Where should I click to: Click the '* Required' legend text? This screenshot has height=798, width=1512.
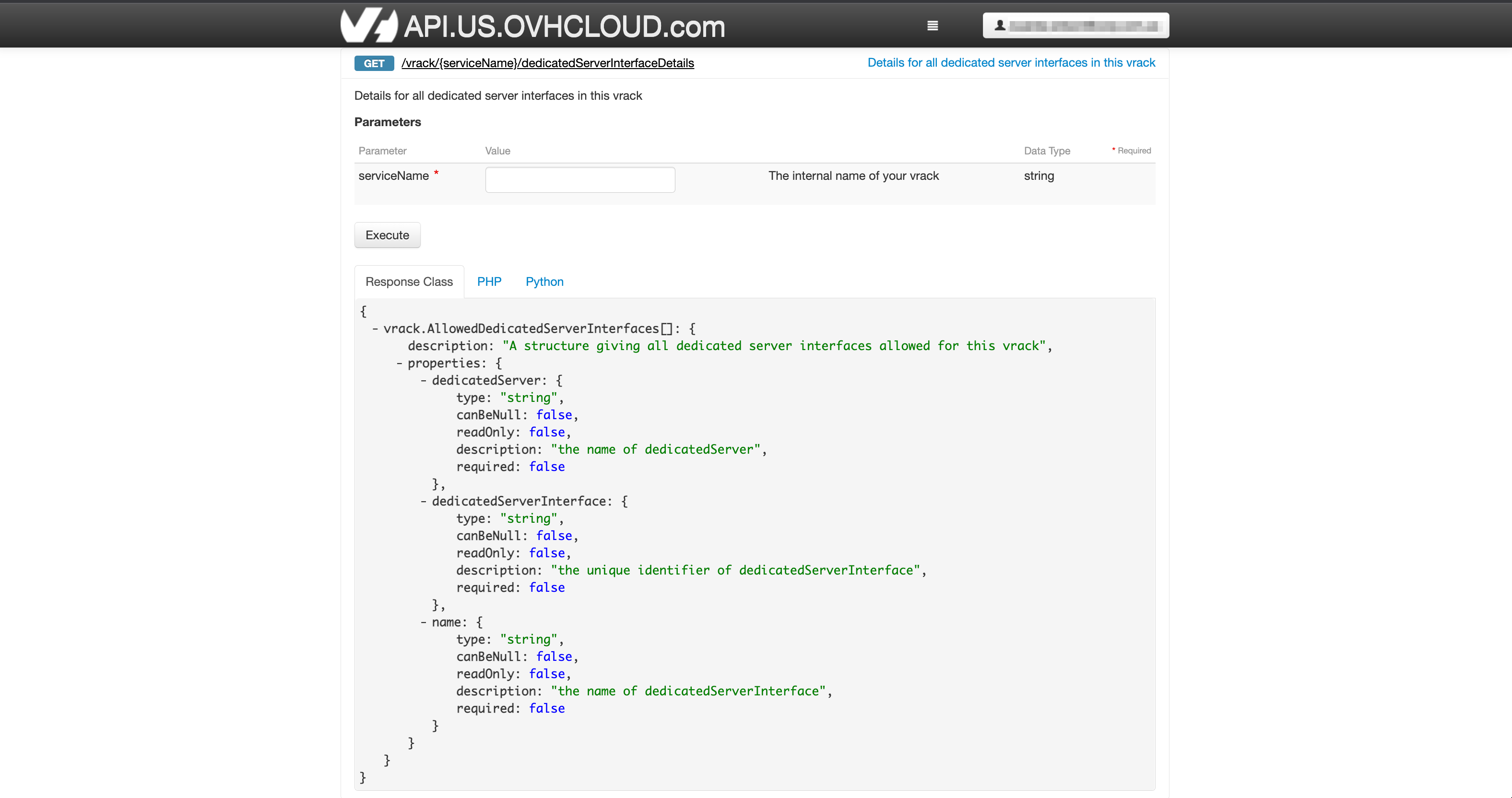1132,151
